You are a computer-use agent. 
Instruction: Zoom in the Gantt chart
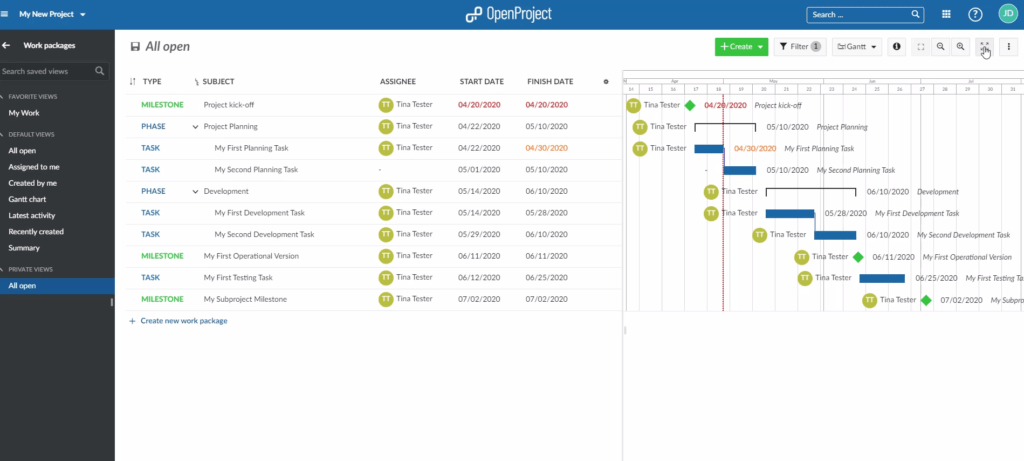(960, 47)
